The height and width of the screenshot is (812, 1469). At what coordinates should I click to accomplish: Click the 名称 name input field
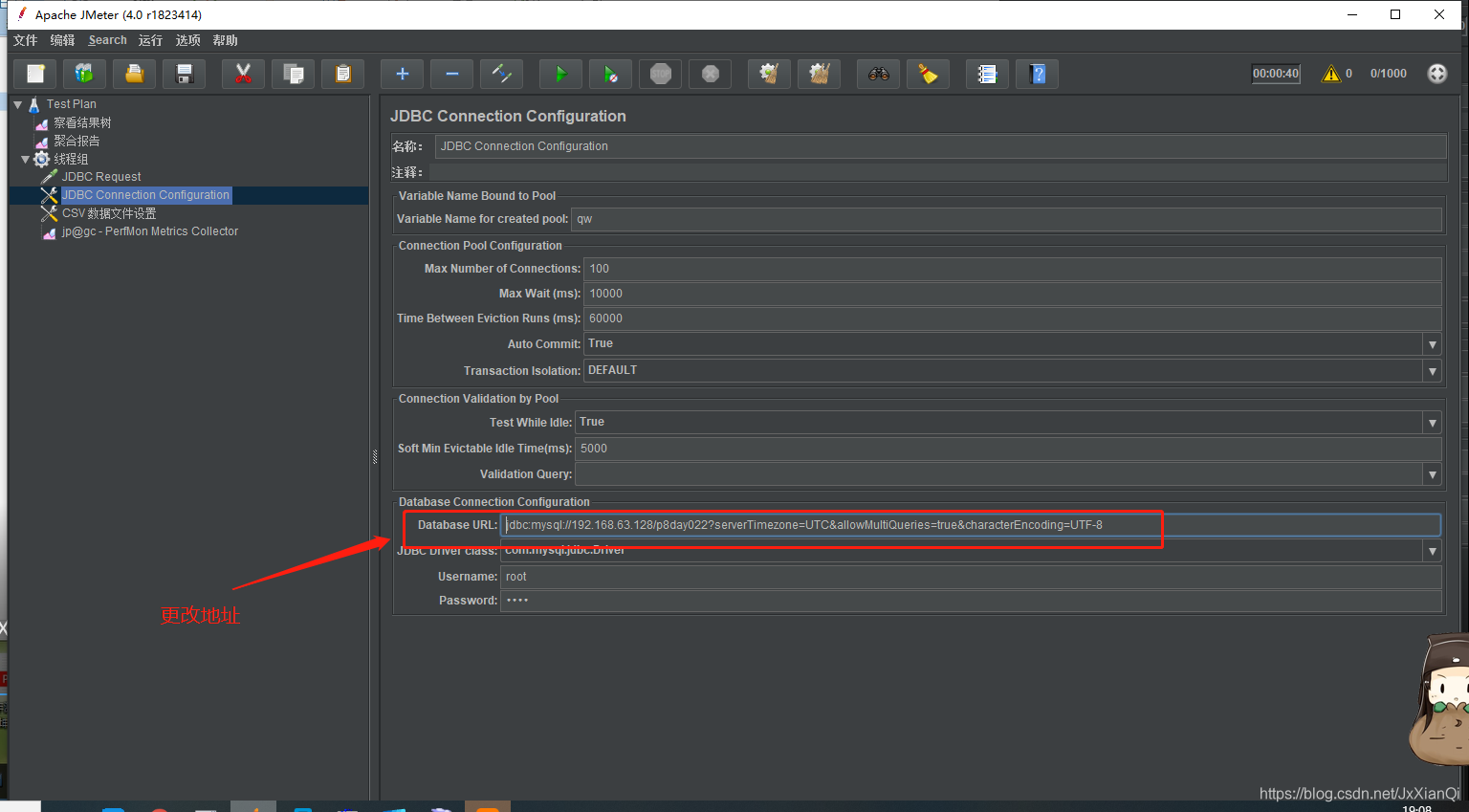coord(940,146)
